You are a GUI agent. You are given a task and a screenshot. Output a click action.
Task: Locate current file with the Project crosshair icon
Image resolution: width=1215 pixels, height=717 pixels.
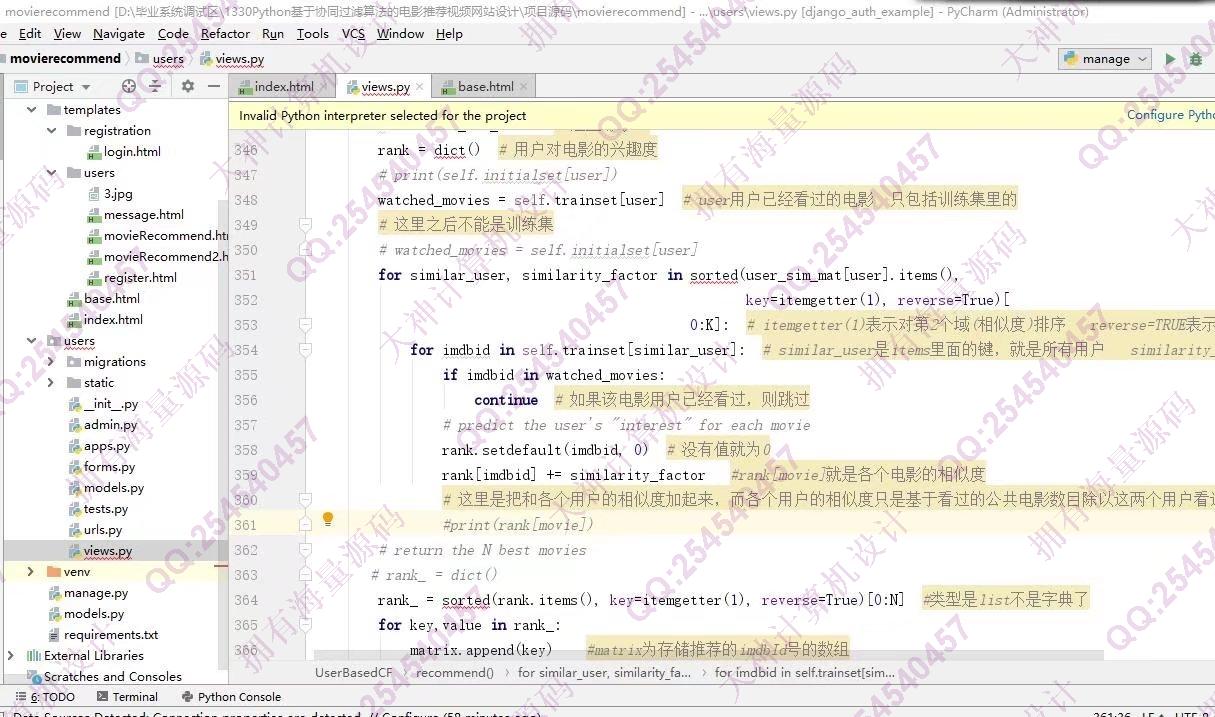[x=129, y=87]
